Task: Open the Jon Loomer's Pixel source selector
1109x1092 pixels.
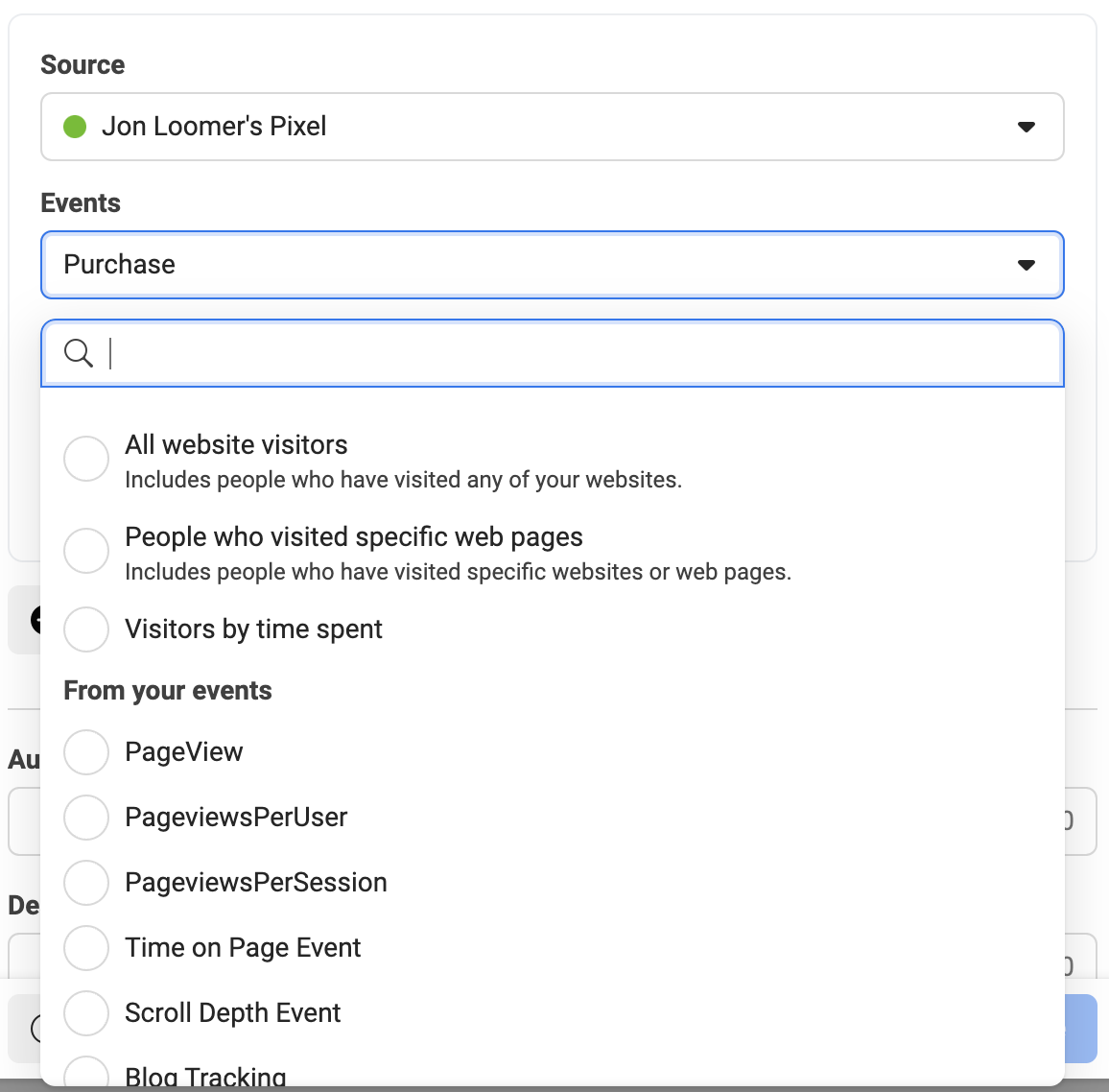Action: 553,127
